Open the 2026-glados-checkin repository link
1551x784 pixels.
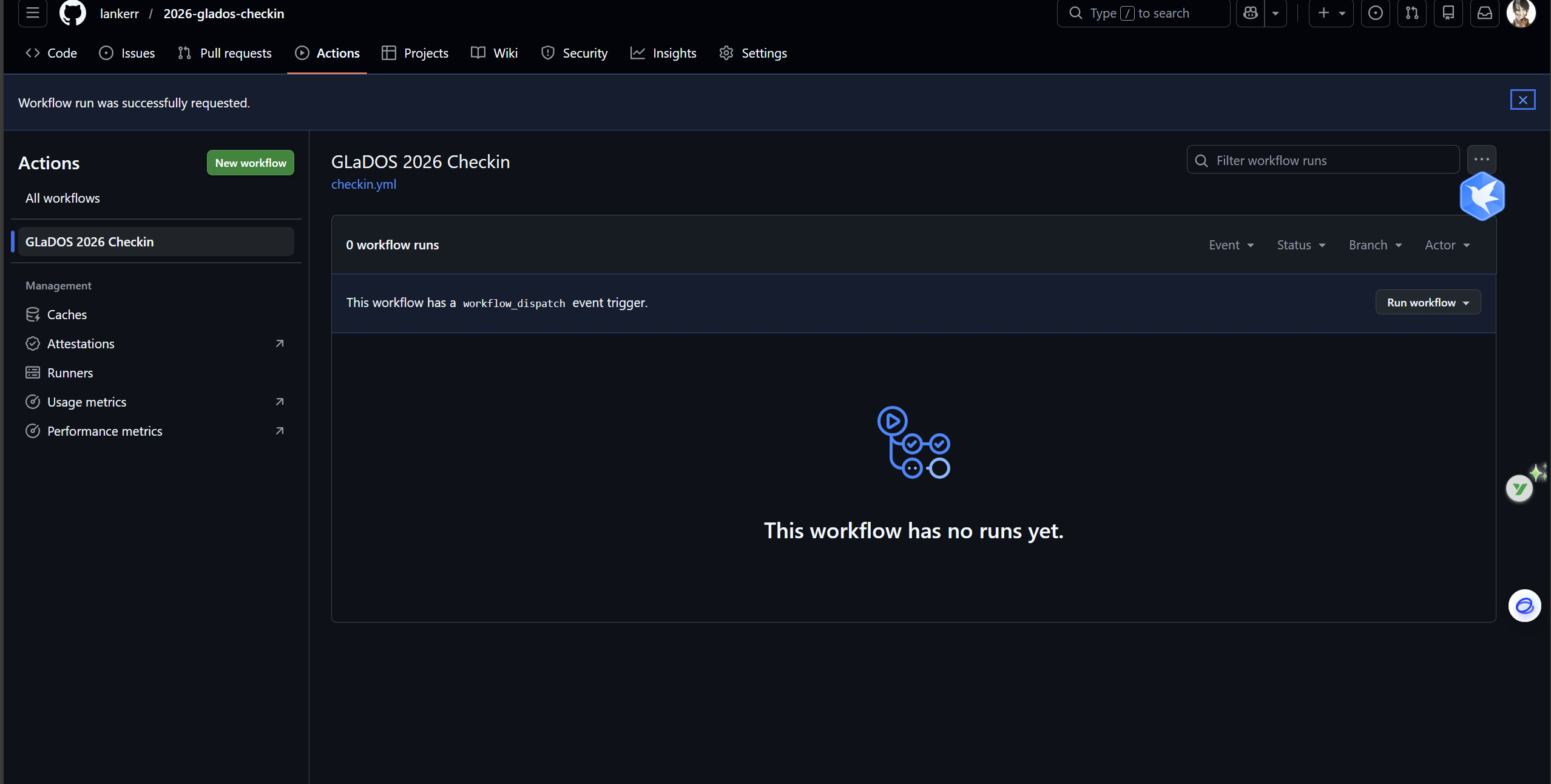[224, 13]
